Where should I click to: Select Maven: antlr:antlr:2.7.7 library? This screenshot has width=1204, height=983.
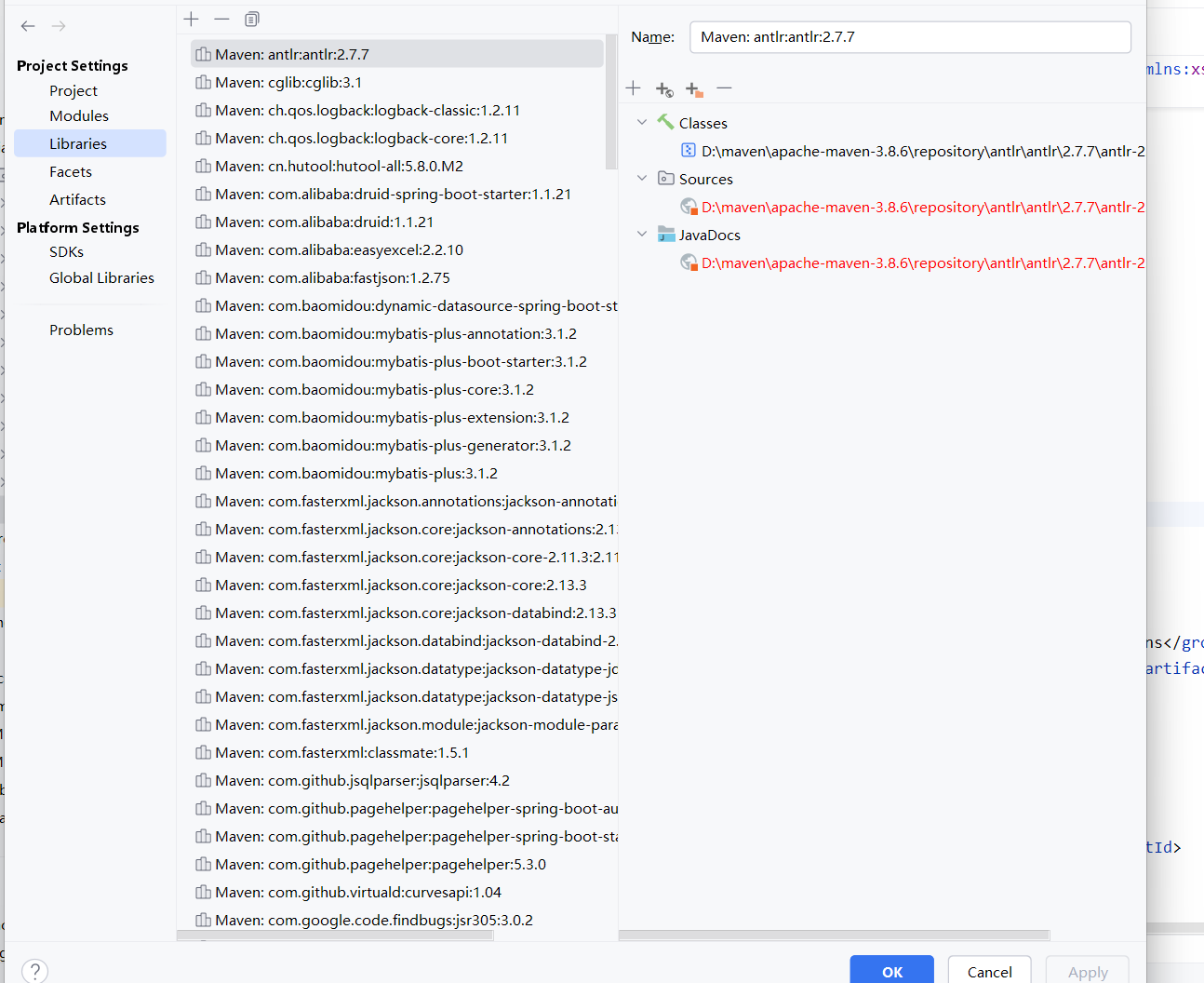pos(397,54)
